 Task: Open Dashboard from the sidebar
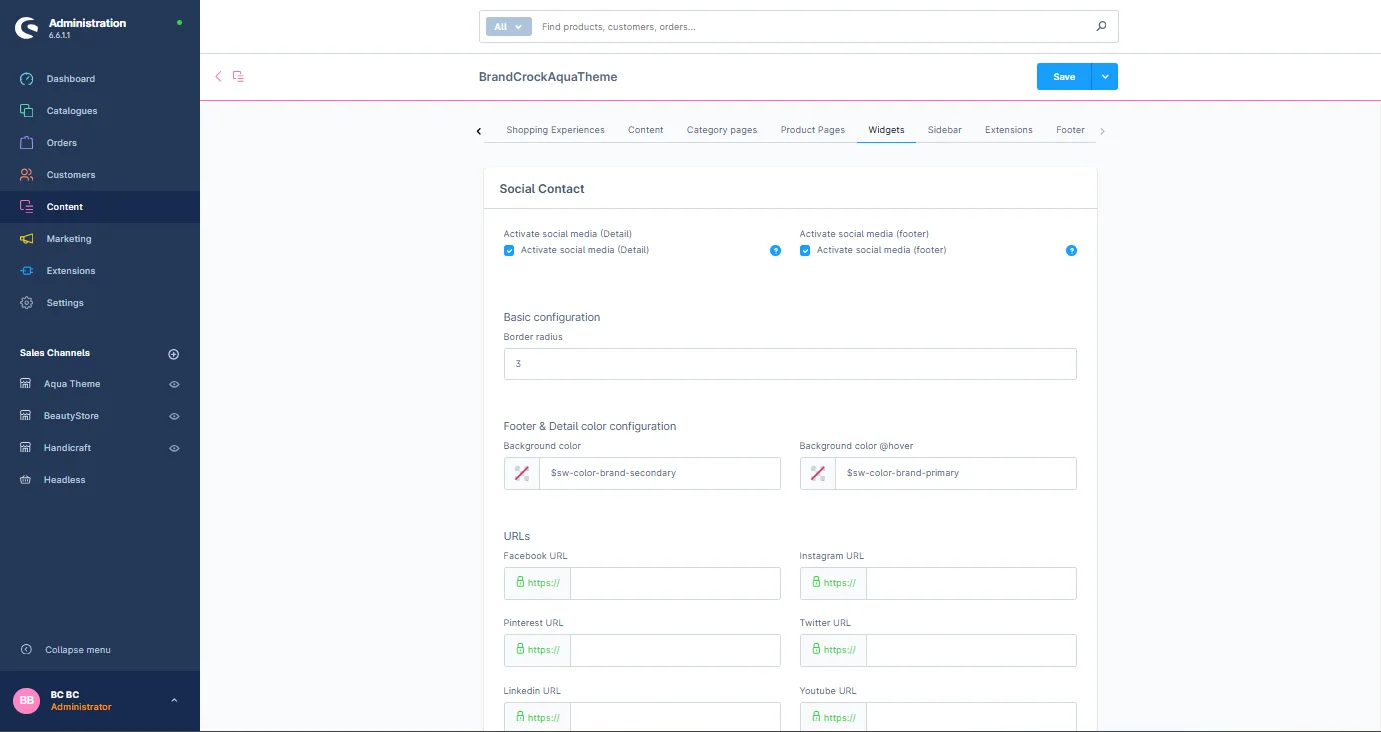click(x=70, y=79)
